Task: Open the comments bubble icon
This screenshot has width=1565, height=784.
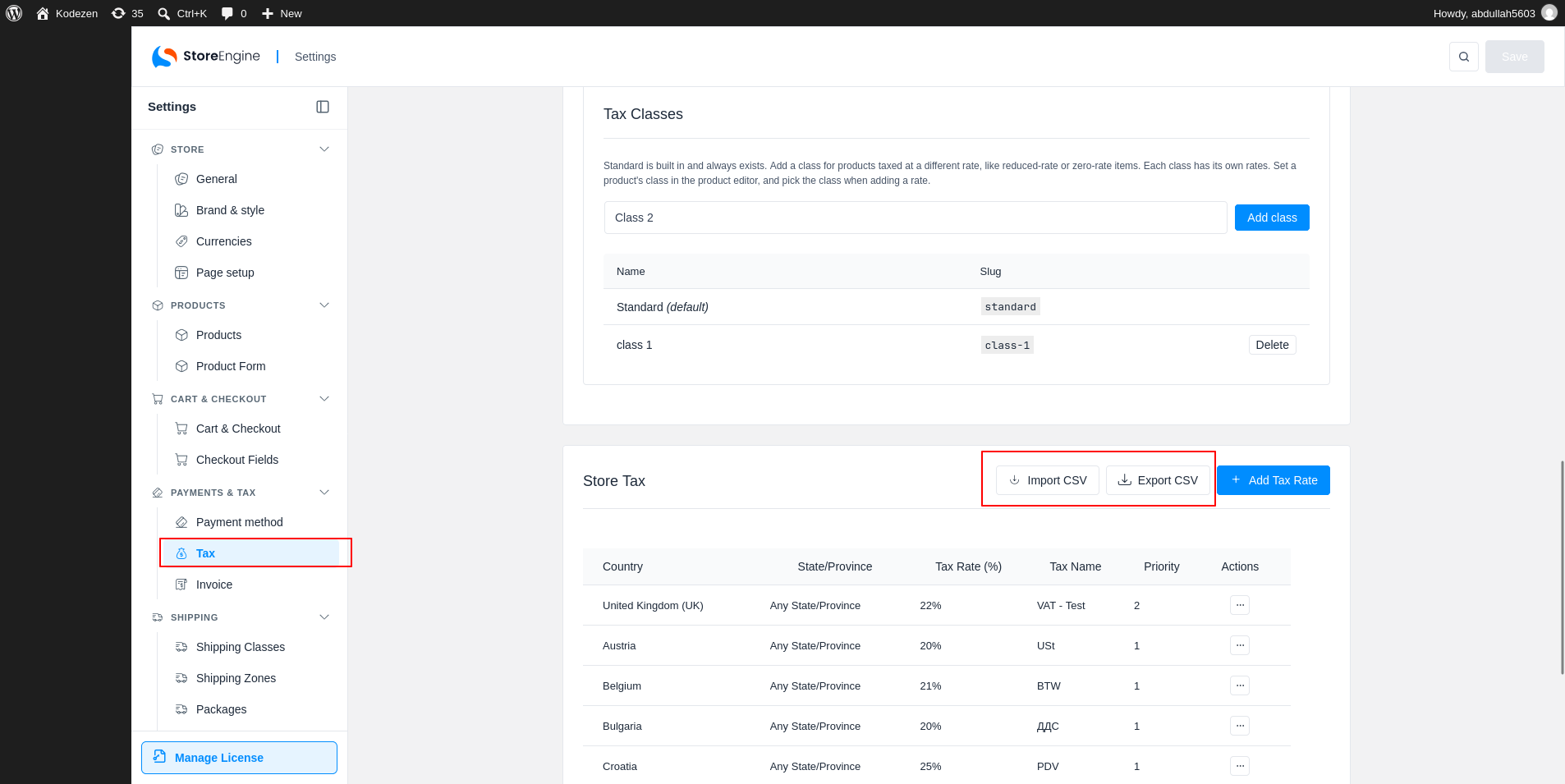Action: point(227,13)
